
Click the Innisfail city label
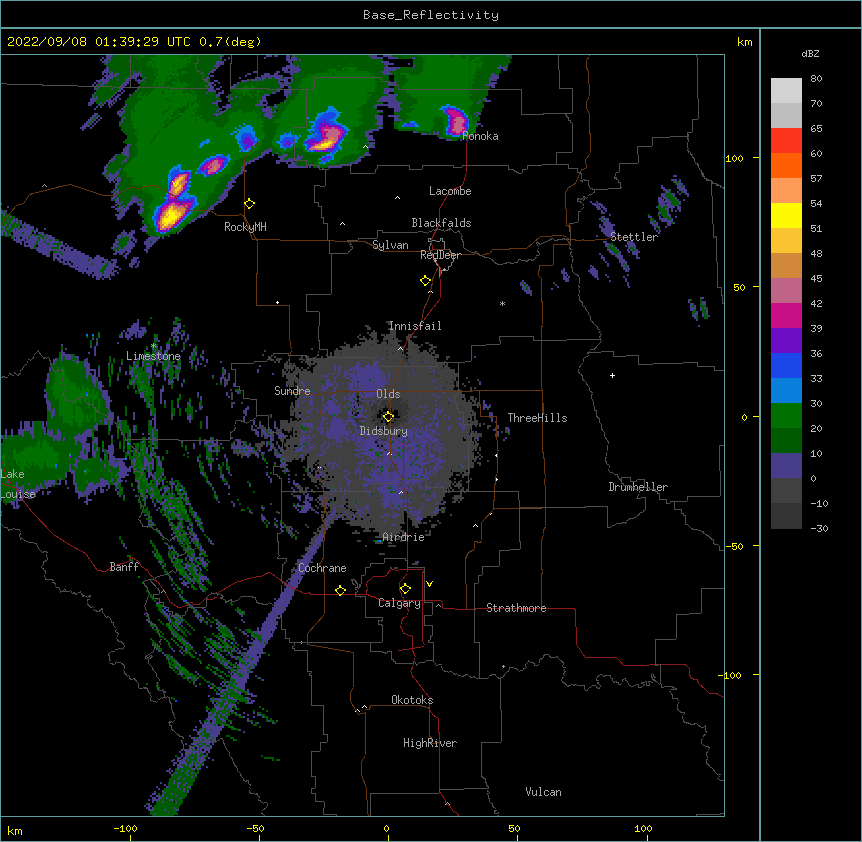pos(415,326)
